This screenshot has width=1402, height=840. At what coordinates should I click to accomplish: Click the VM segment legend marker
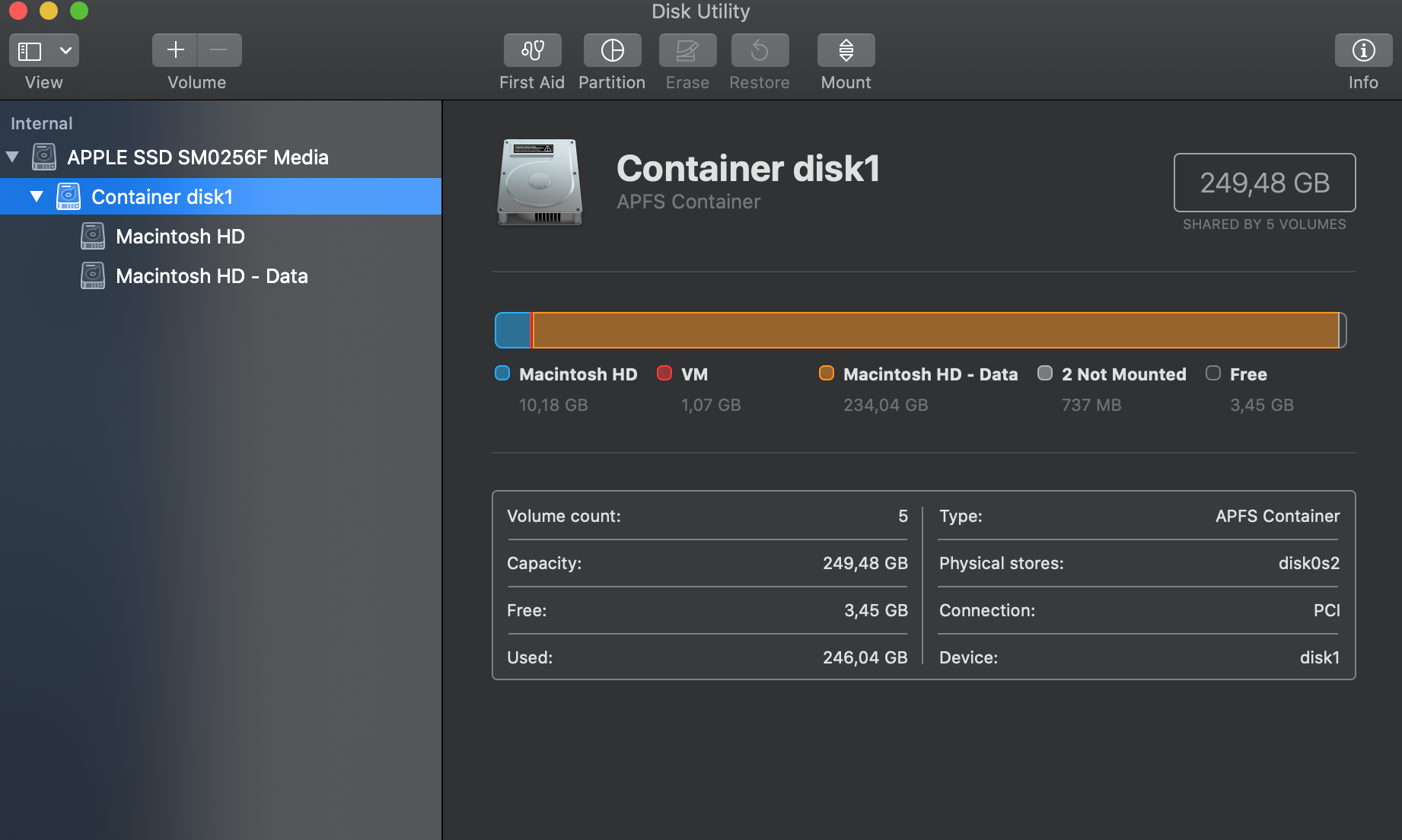click(664, 374)
